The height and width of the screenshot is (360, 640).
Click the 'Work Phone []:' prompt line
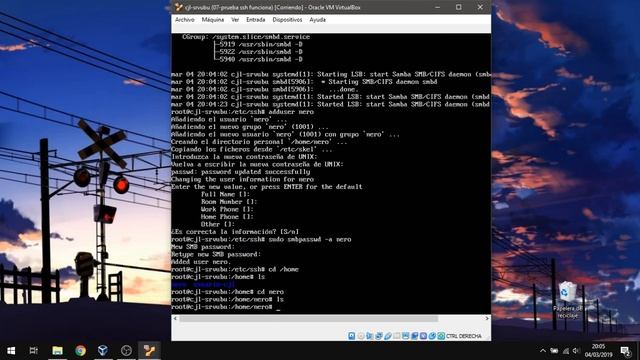point(227,209)
